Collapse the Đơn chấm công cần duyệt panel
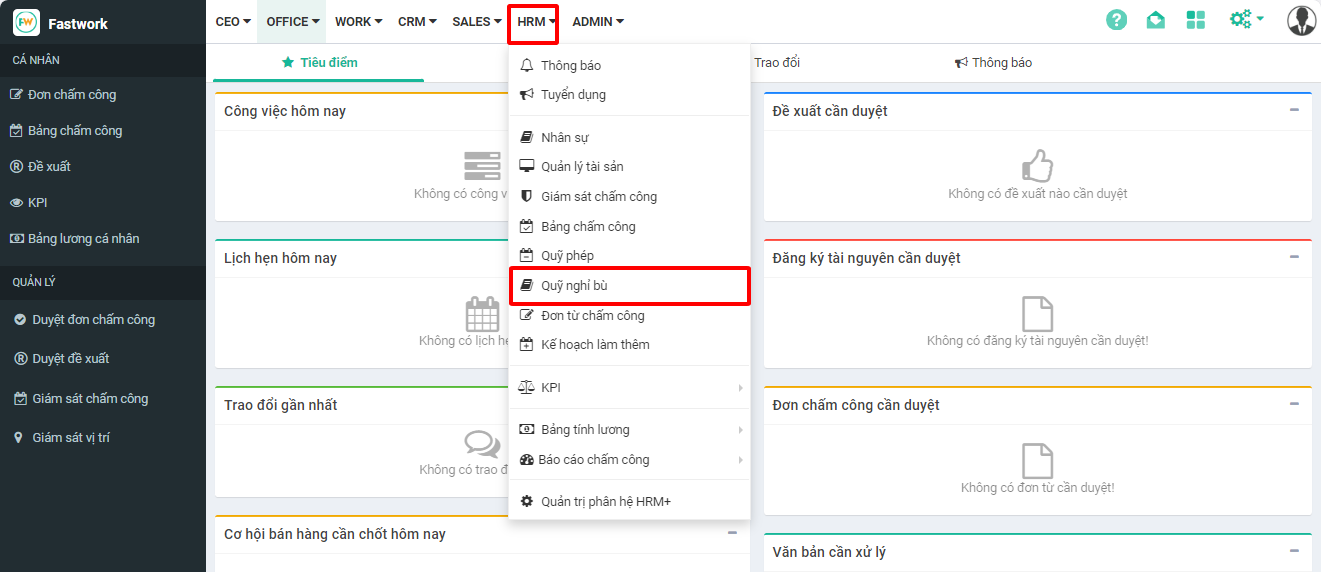 point(1294,404)
